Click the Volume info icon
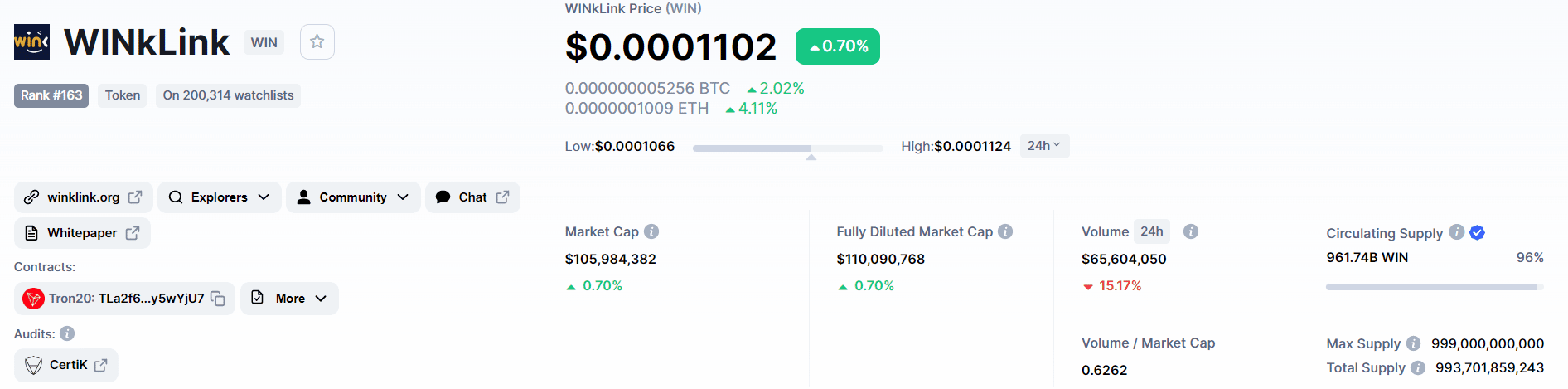The height and width of the screenshot is (389, 1568). click(x=1190, y=231)
